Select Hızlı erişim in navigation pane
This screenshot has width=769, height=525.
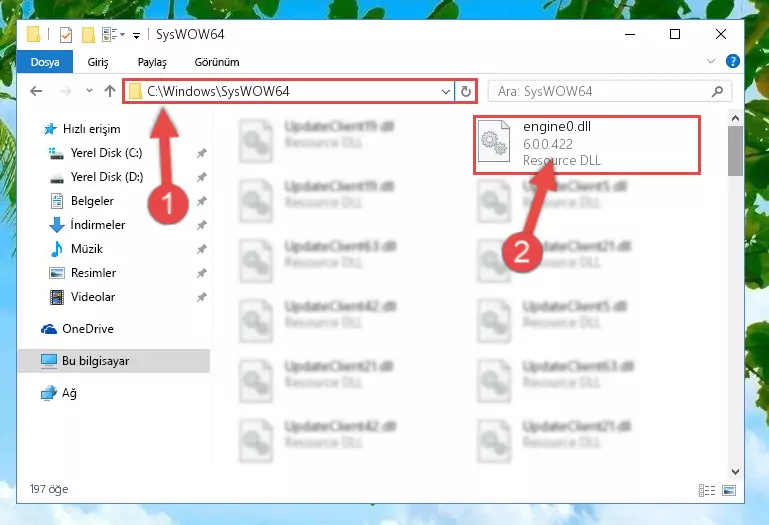[x=92, y=129]
